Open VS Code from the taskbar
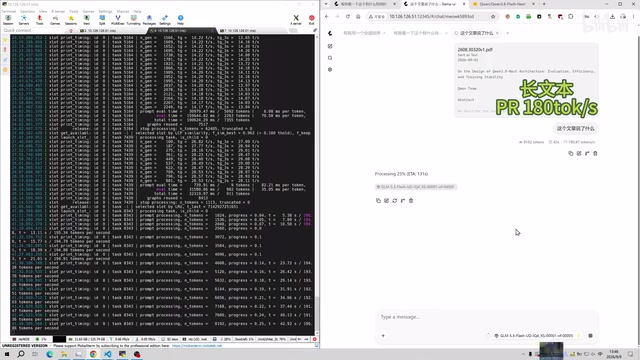640x360 pixels. tap(107, 354)
